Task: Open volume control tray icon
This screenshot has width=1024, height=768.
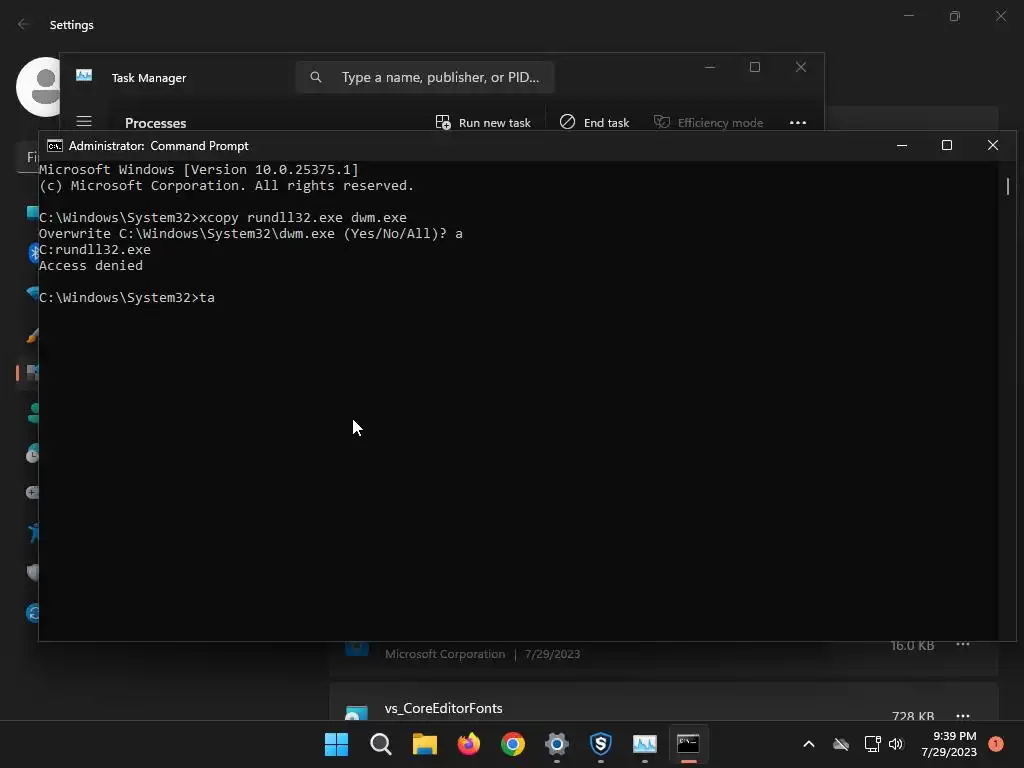Action: click(896, 744)
